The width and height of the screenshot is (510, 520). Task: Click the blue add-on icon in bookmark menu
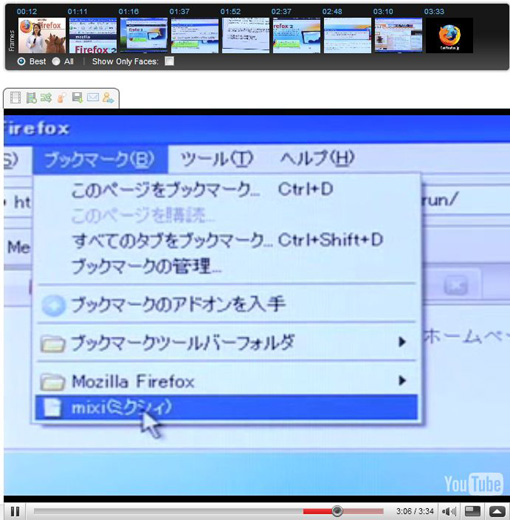point(53,305)
